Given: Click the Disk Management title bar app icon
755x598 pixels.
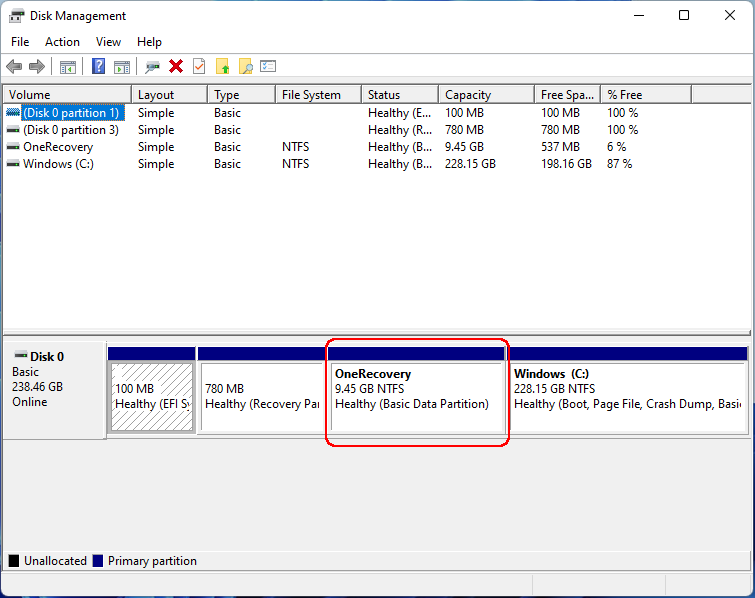Looking at the screenshot, I should click(x=16, y=16).
